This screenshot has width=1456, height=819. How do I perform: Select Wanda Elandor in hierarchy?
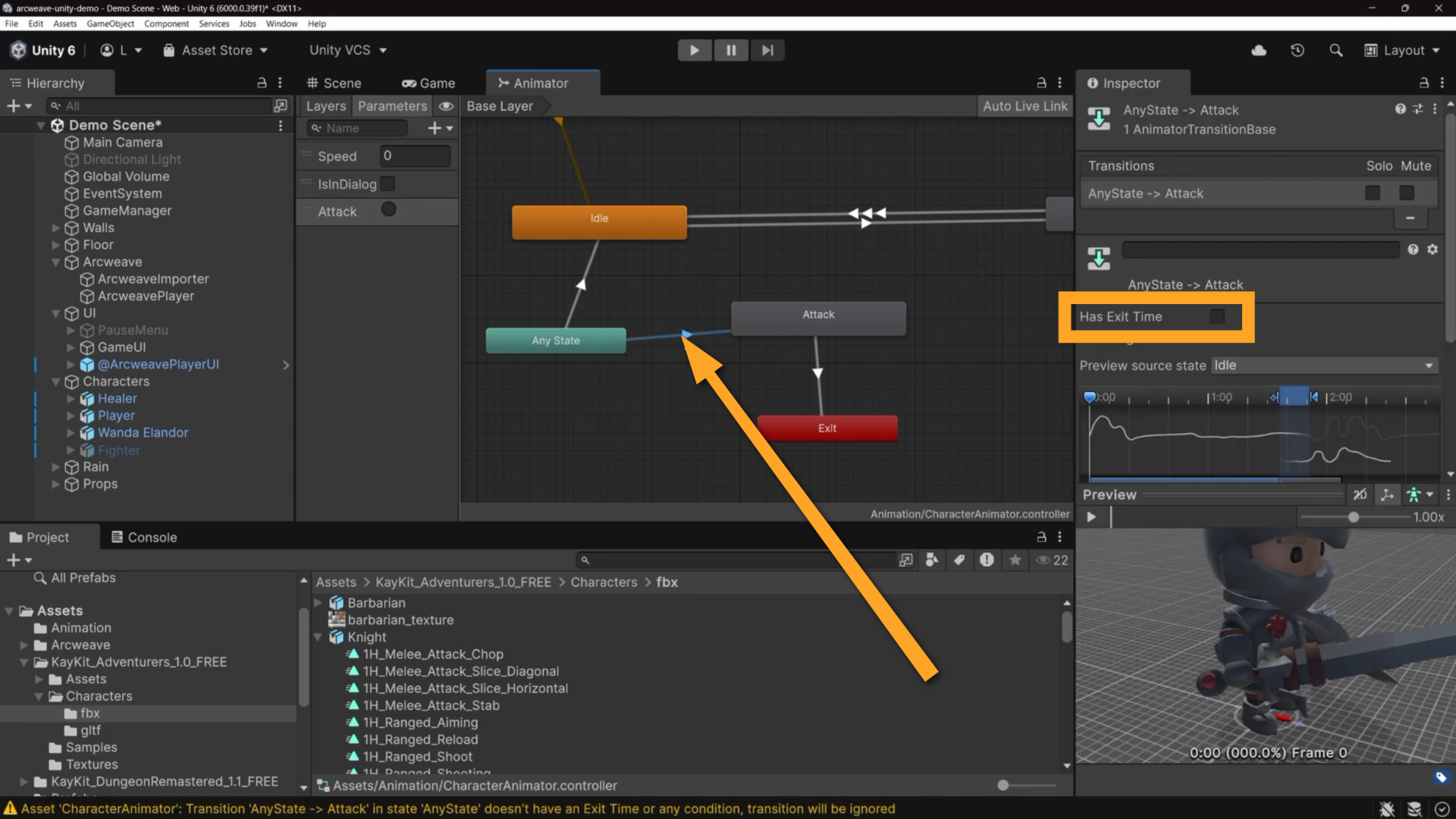[x=143, y=433]
